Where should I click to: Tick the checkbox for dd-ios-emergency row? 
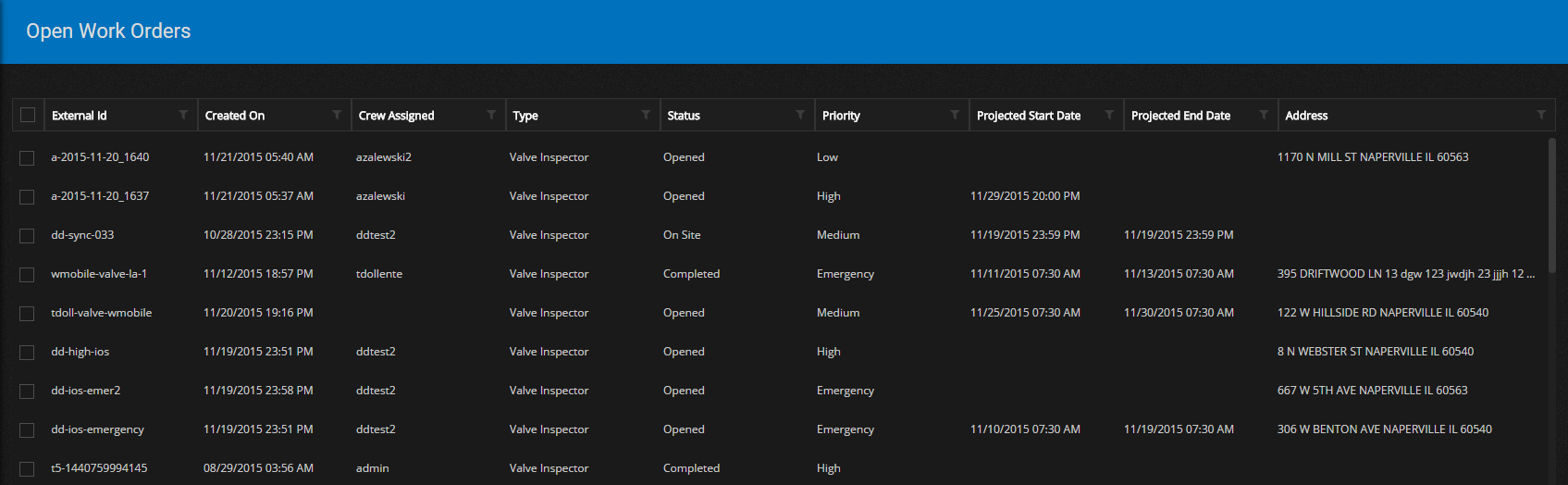point(27,430)
